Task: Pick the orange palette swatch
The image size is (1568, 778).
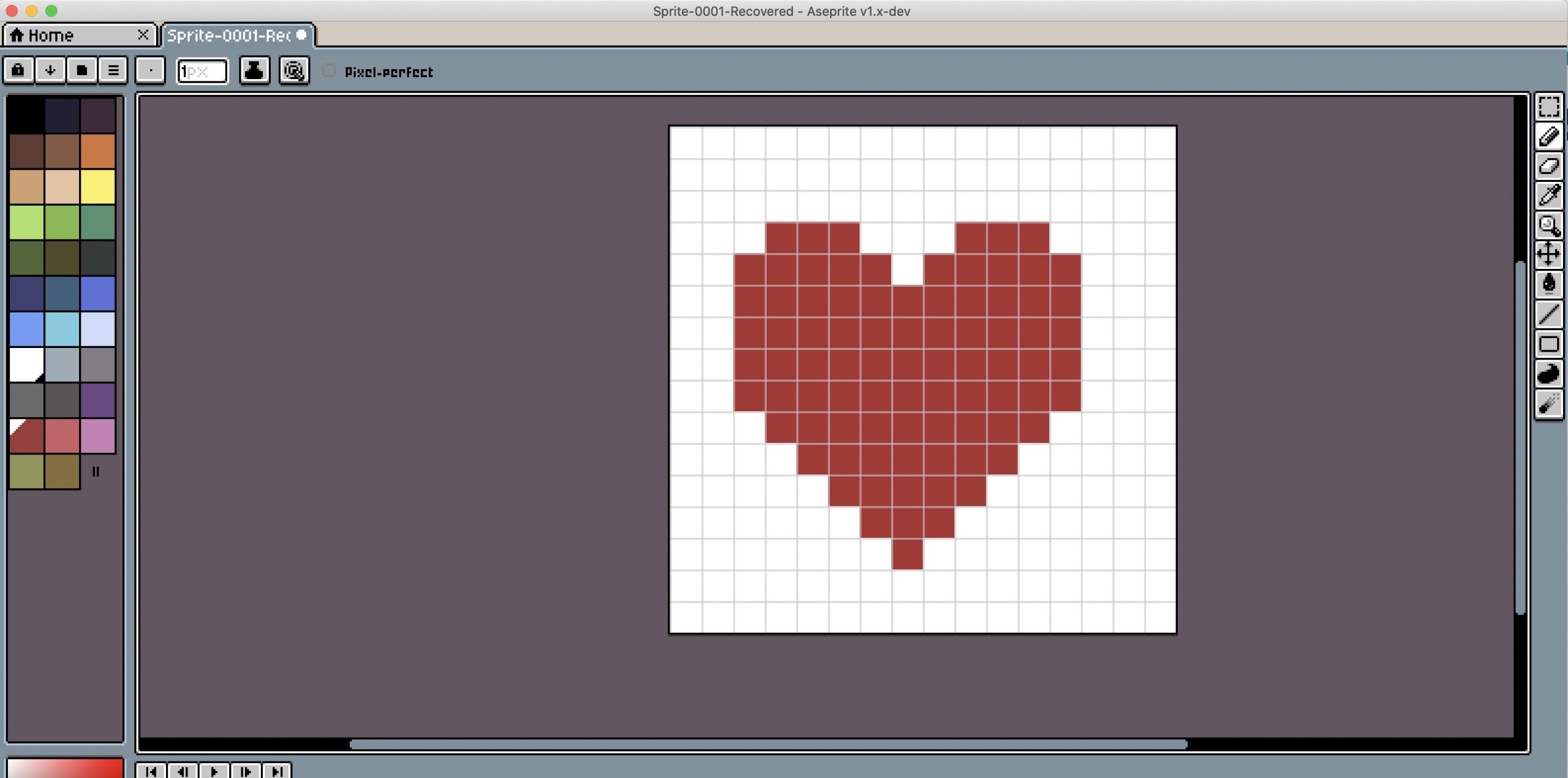Action: 97,151
